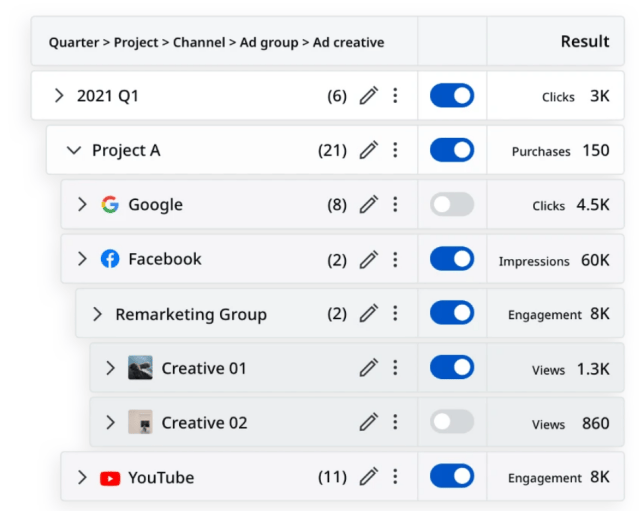The image size is (640, 511).
Task: Toggle off Remarketing Group switch
Action: 452,313
